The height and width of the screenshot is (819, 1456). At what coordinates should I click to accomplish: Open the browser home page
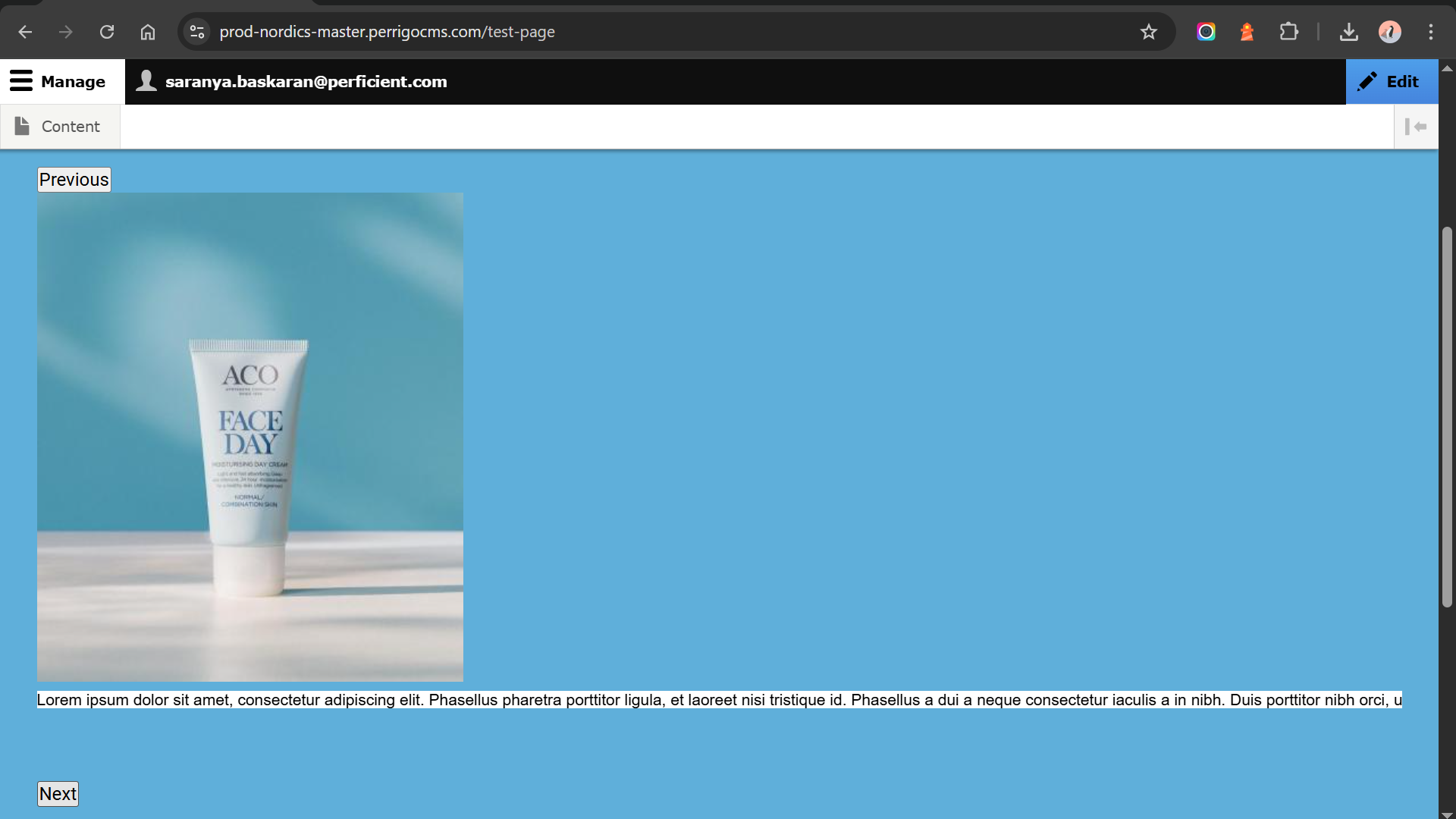148,32
